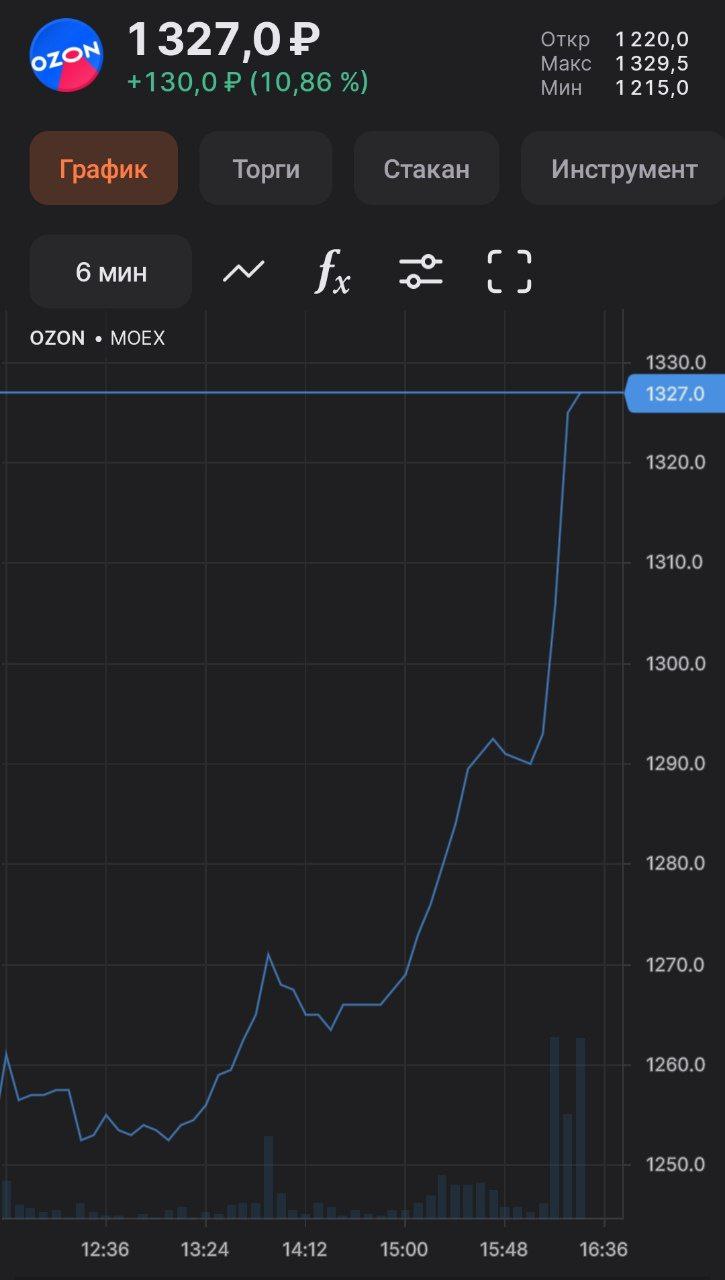Switch to the График tab
Screen dimensions: 725x1280
tap(104, 168)
